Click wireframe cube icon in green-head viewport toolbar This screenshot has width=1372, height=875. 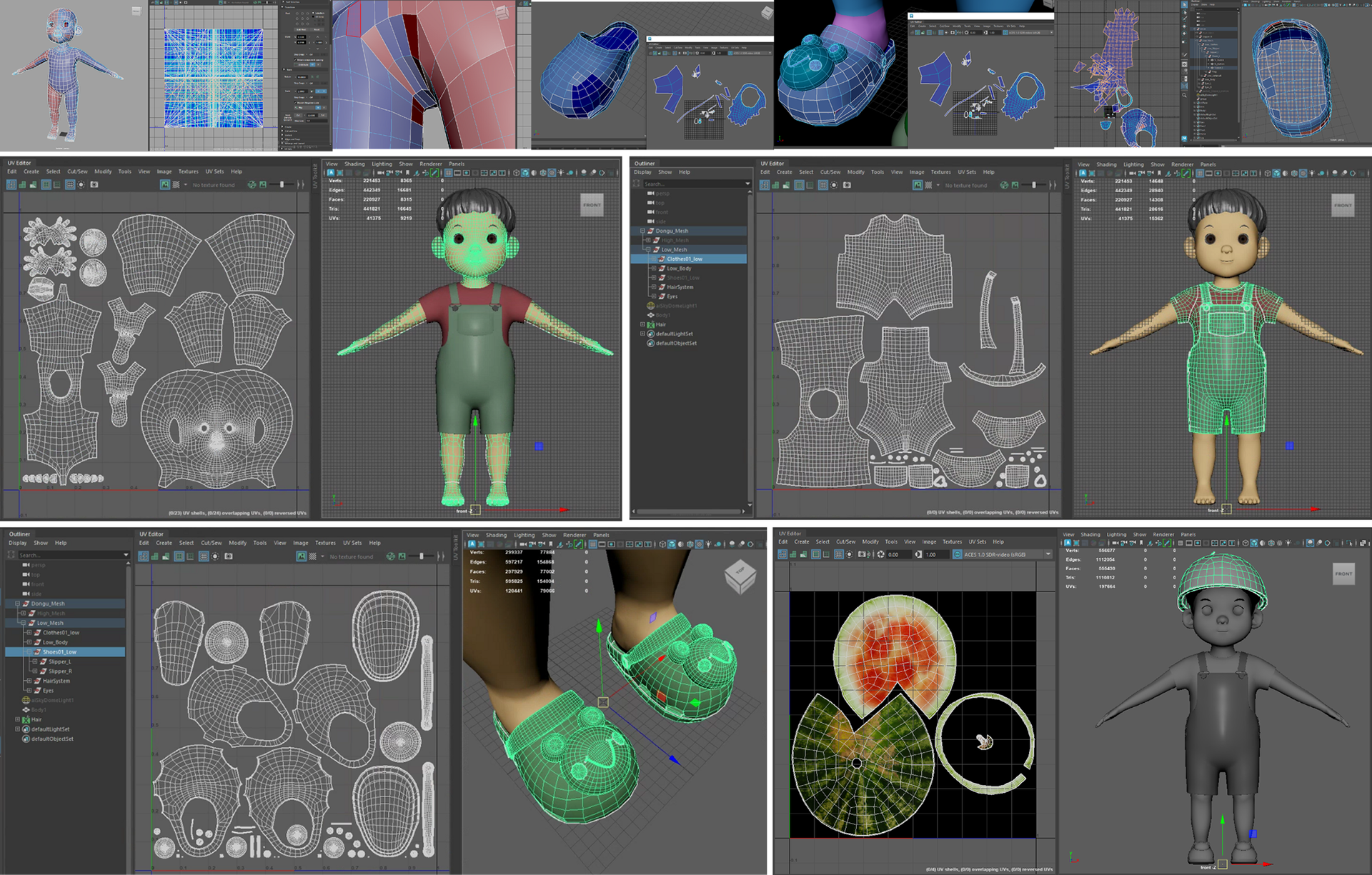pos(516,173)
